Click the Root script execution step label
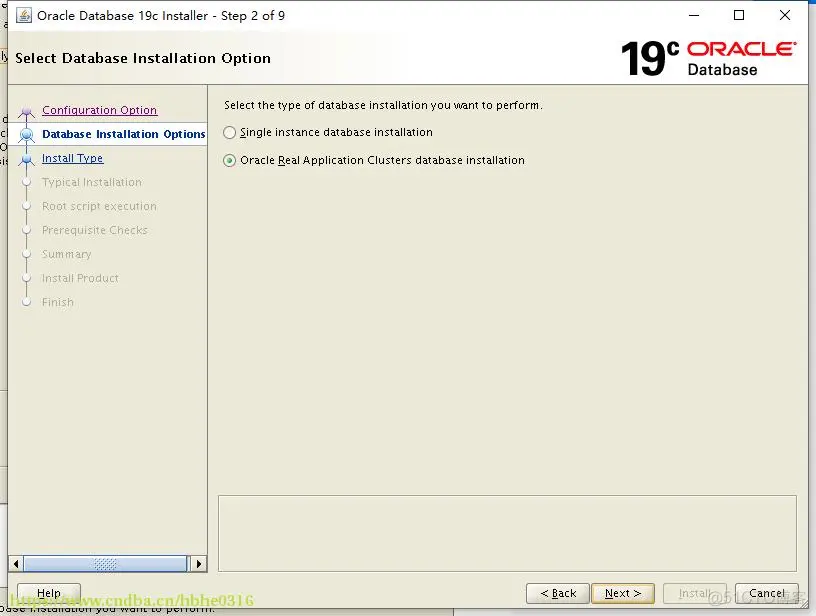The image size is (816, 616). coord(99,206)
